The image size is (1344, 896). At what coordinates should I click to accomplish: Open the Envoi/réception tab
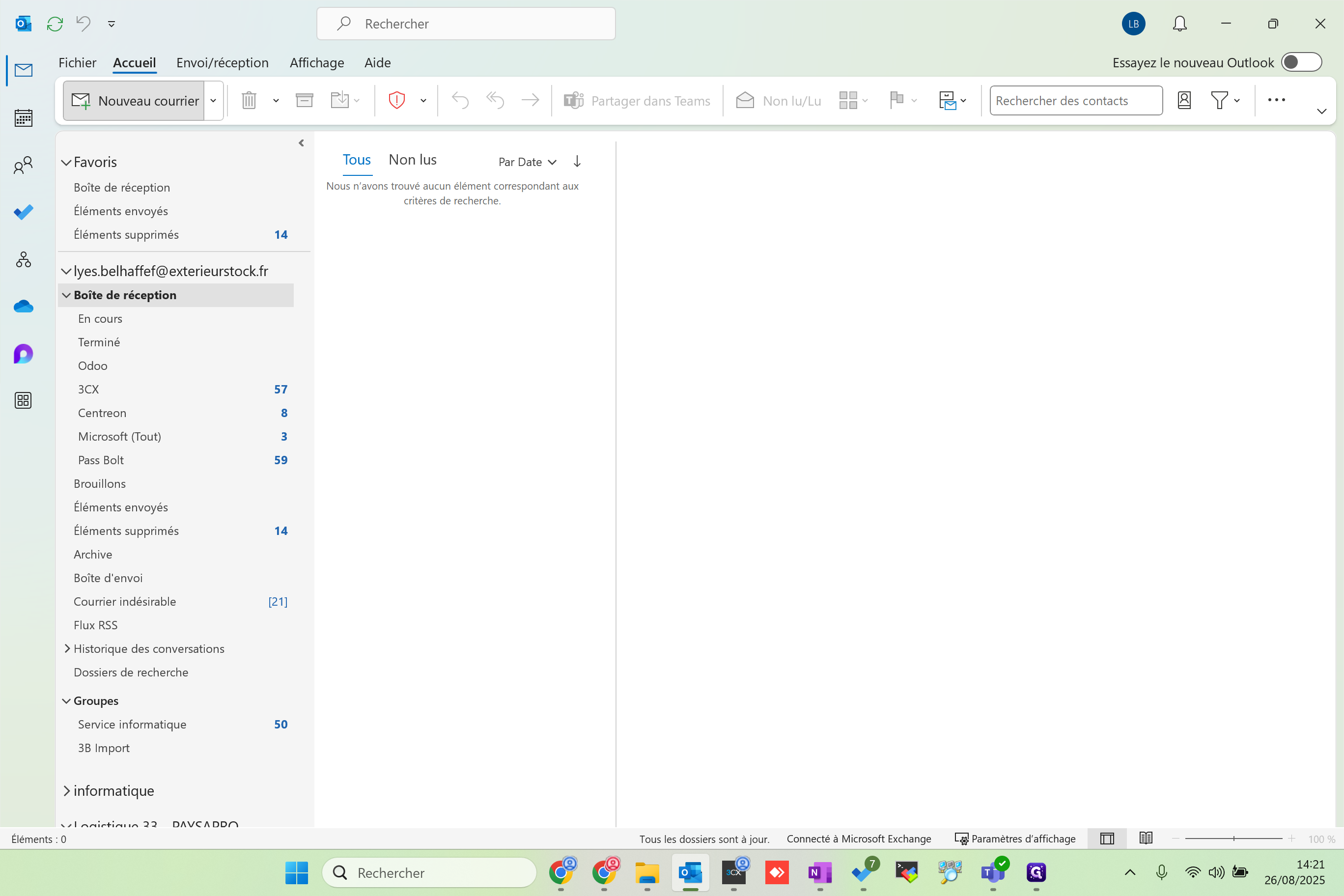223,62
